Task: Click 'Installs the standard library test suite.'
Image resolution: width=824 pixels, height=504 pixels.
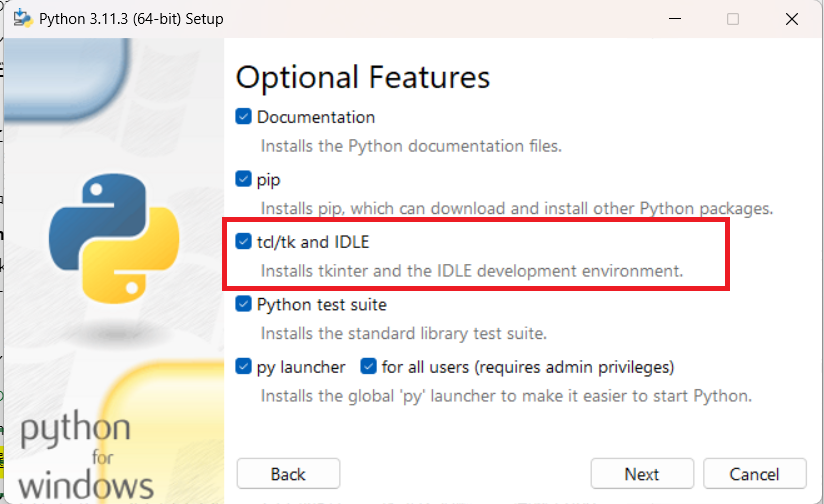Action: pyautogui.click(x=404, y=334)
